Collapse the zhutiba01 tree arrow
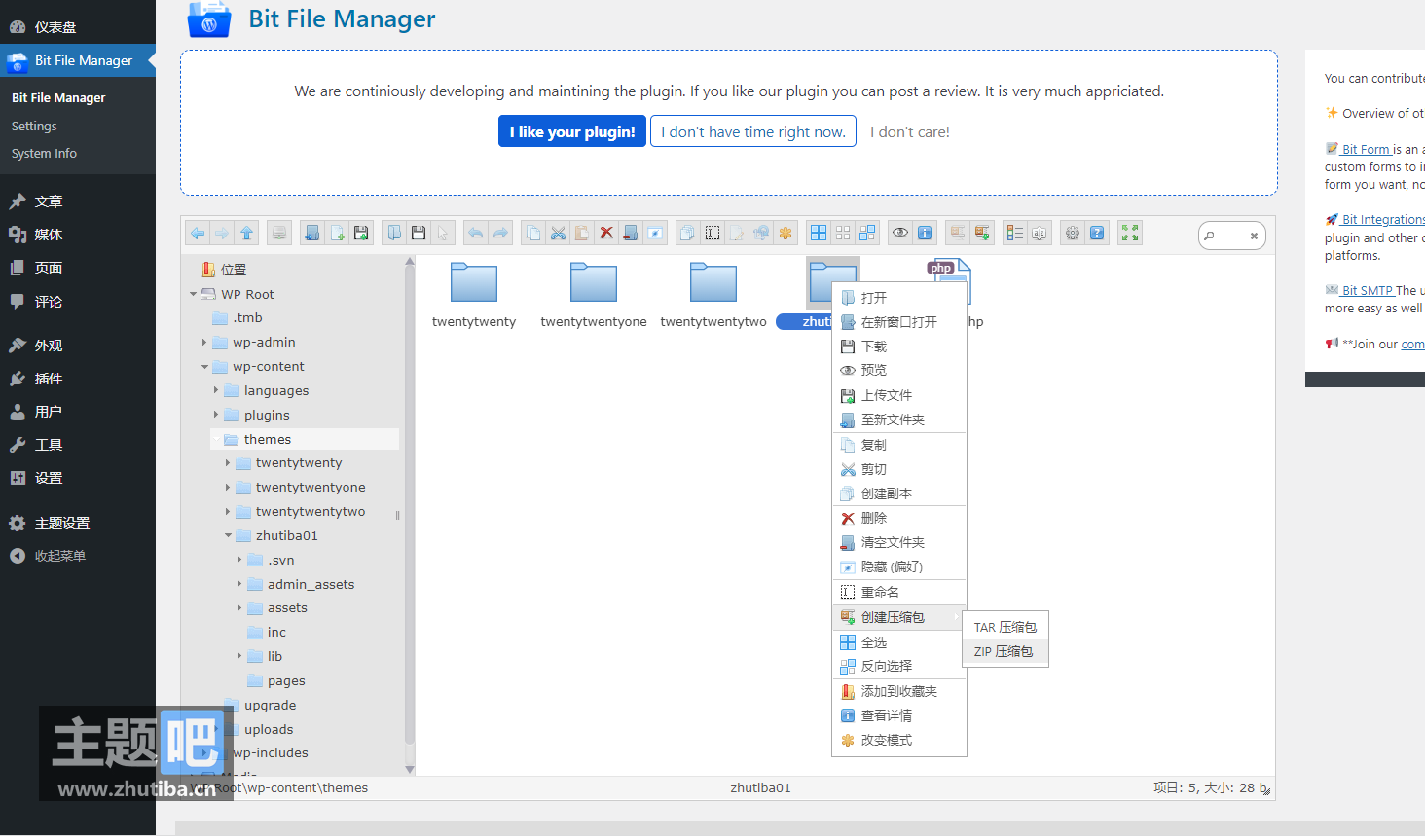This screenshot has width=1425, height=840. pos(228,535)
